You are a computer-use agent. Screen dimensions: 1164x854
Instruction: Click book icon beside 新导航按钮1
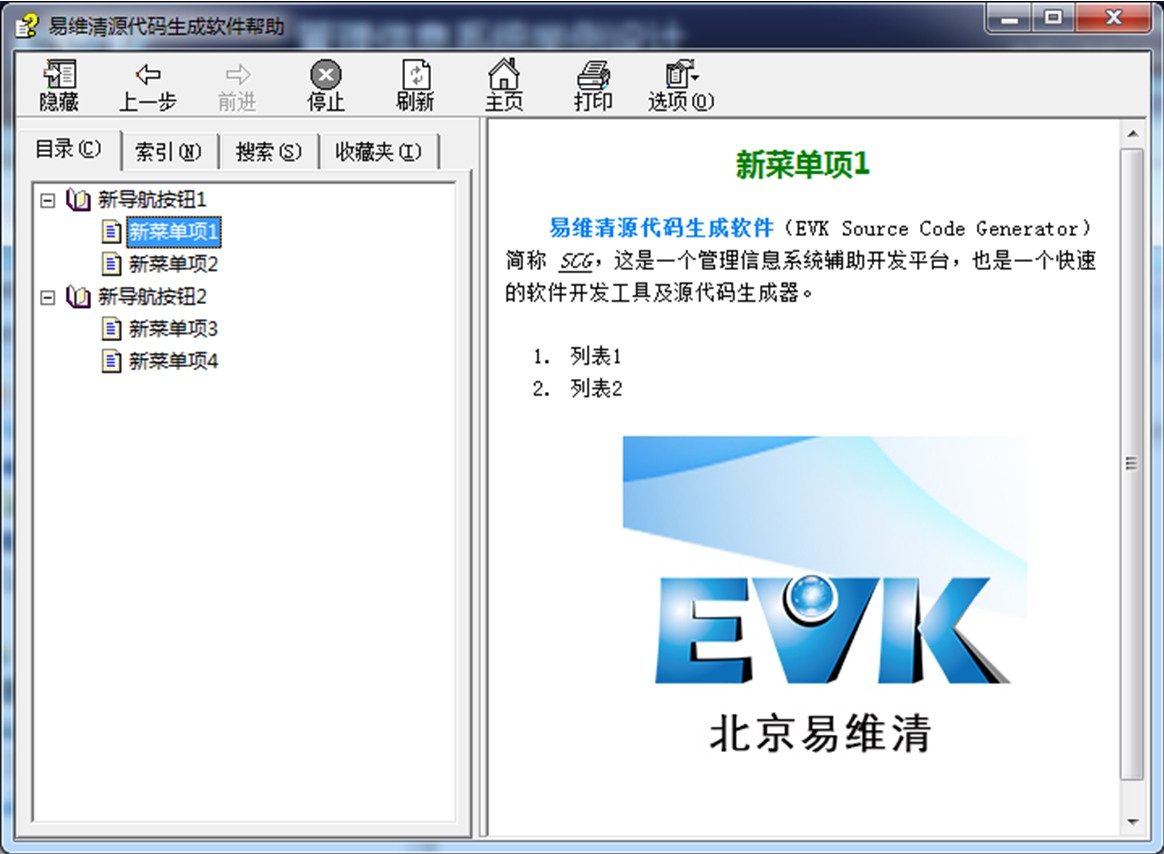tap(78, 199)
